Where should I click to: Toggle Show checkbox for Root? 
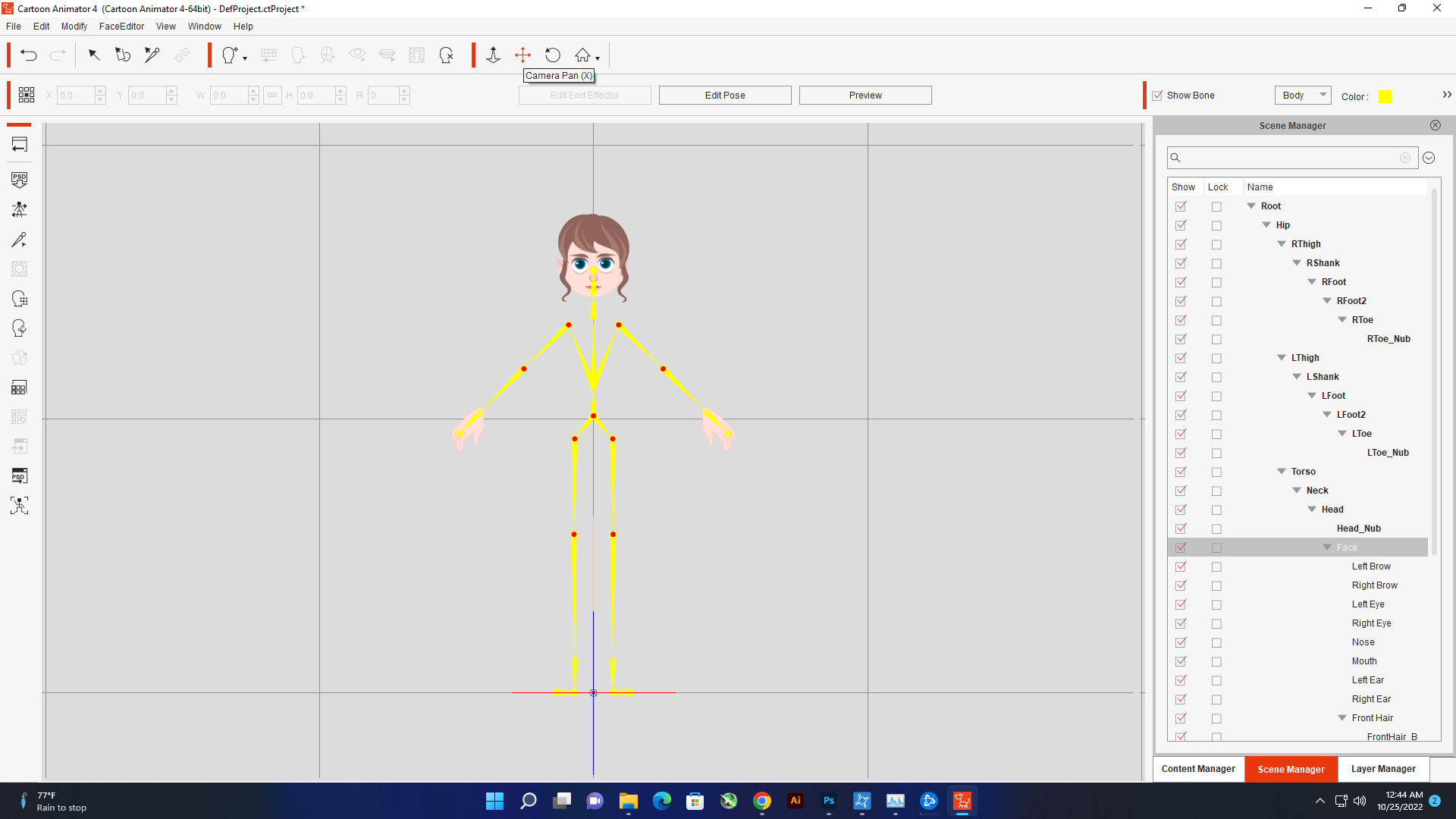tap(1181, 206)
